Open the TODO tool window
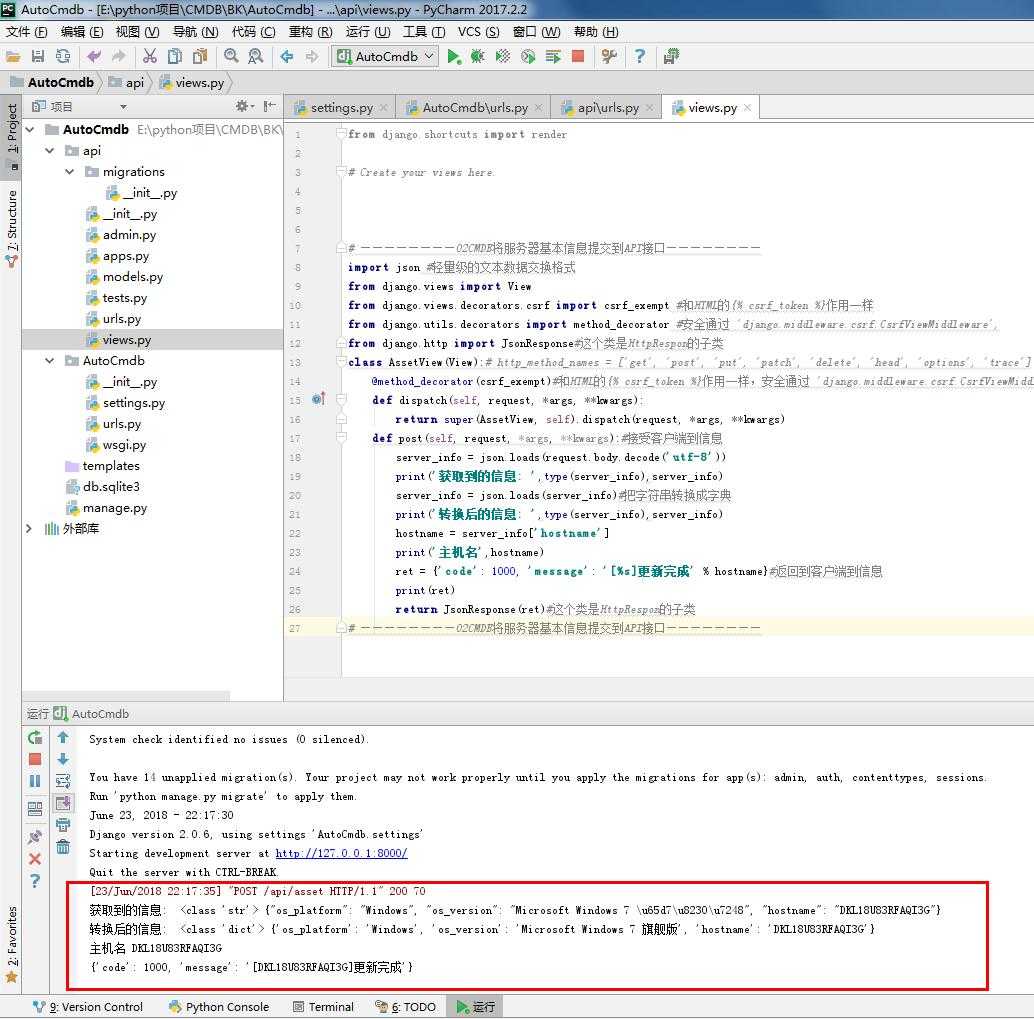Viewport: 1034px width, 1019px height. (x=406, y=1006)
